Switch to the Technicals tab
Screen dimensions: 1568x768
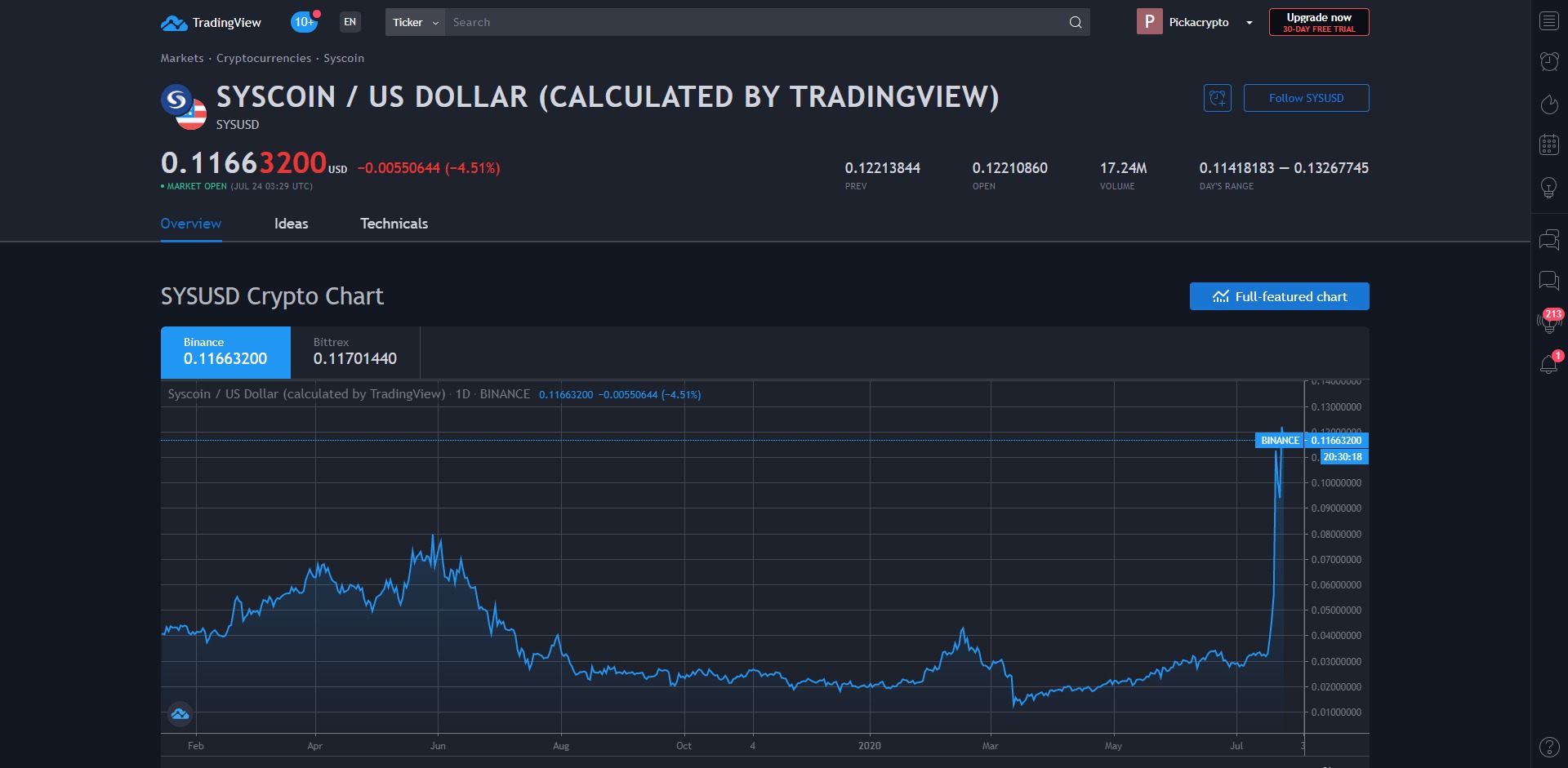(x=394, y=224)
